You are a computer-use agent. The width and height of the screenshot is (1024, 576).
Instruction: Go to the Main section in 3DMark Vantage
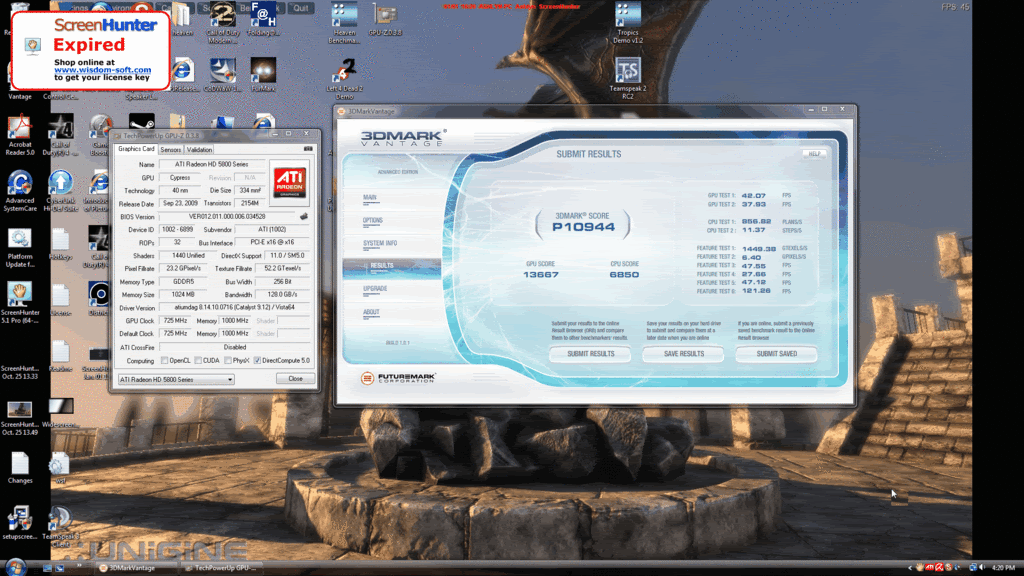pyautogui.click(x=370, y=197)
